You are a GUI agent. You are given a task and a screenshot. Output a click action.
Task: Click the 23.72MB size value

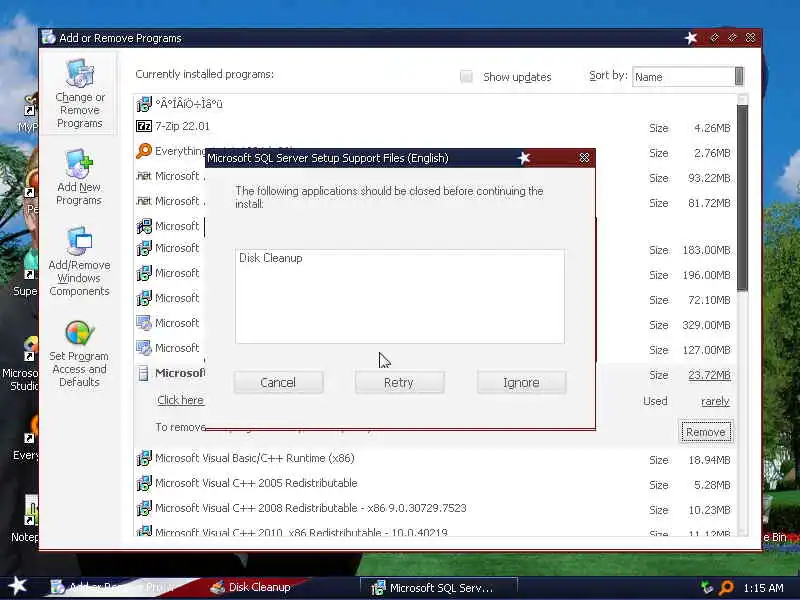click(x=709, y=375)
